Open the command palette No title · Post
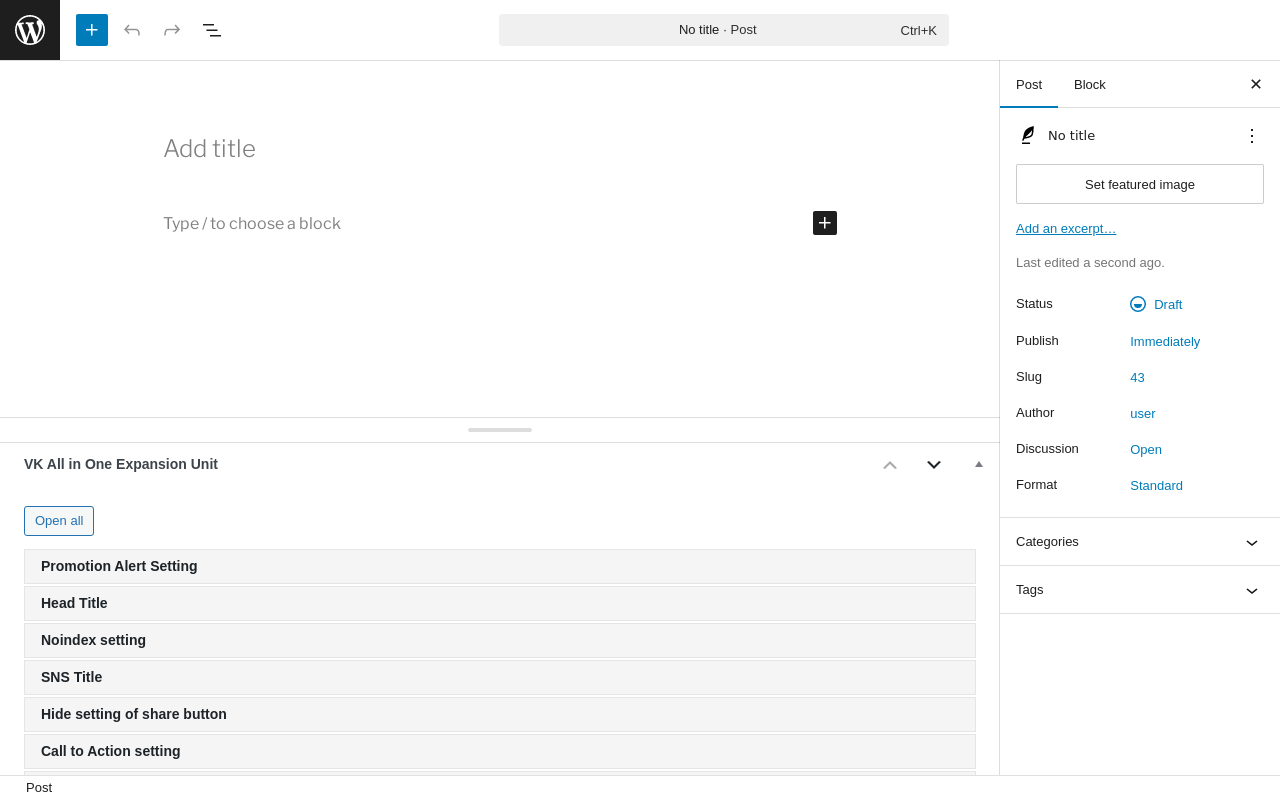Screen dimensions: 1280x800 click(724, 30)
